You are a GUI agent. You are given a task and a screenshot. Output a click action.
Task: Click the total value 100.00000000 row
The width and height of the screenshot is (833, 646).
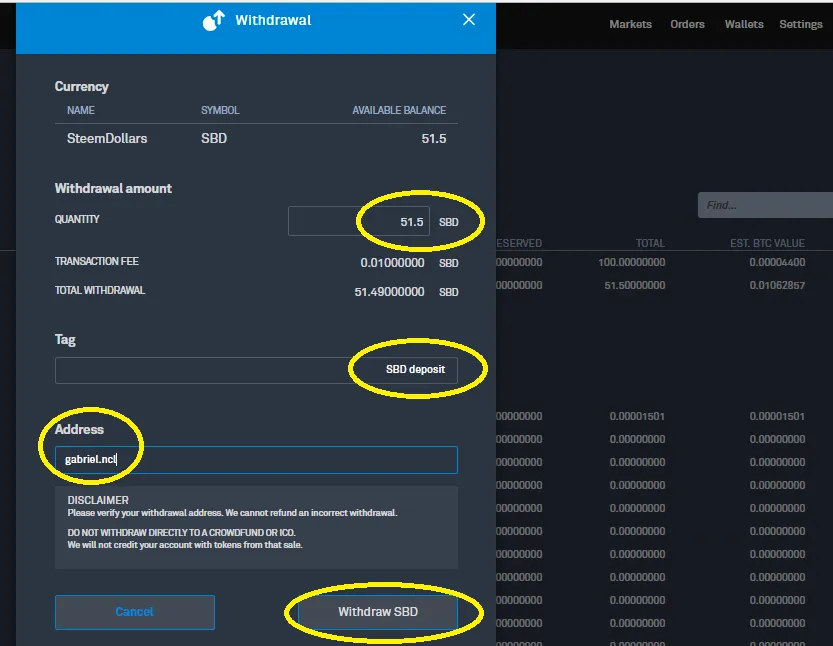click(632, 262)
